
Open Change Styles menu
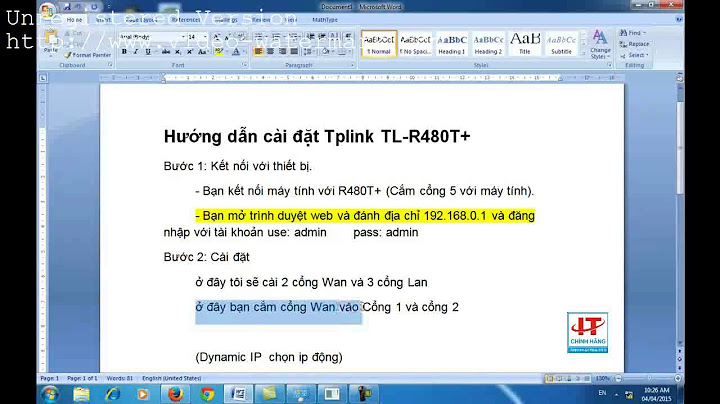pos(600,44)
